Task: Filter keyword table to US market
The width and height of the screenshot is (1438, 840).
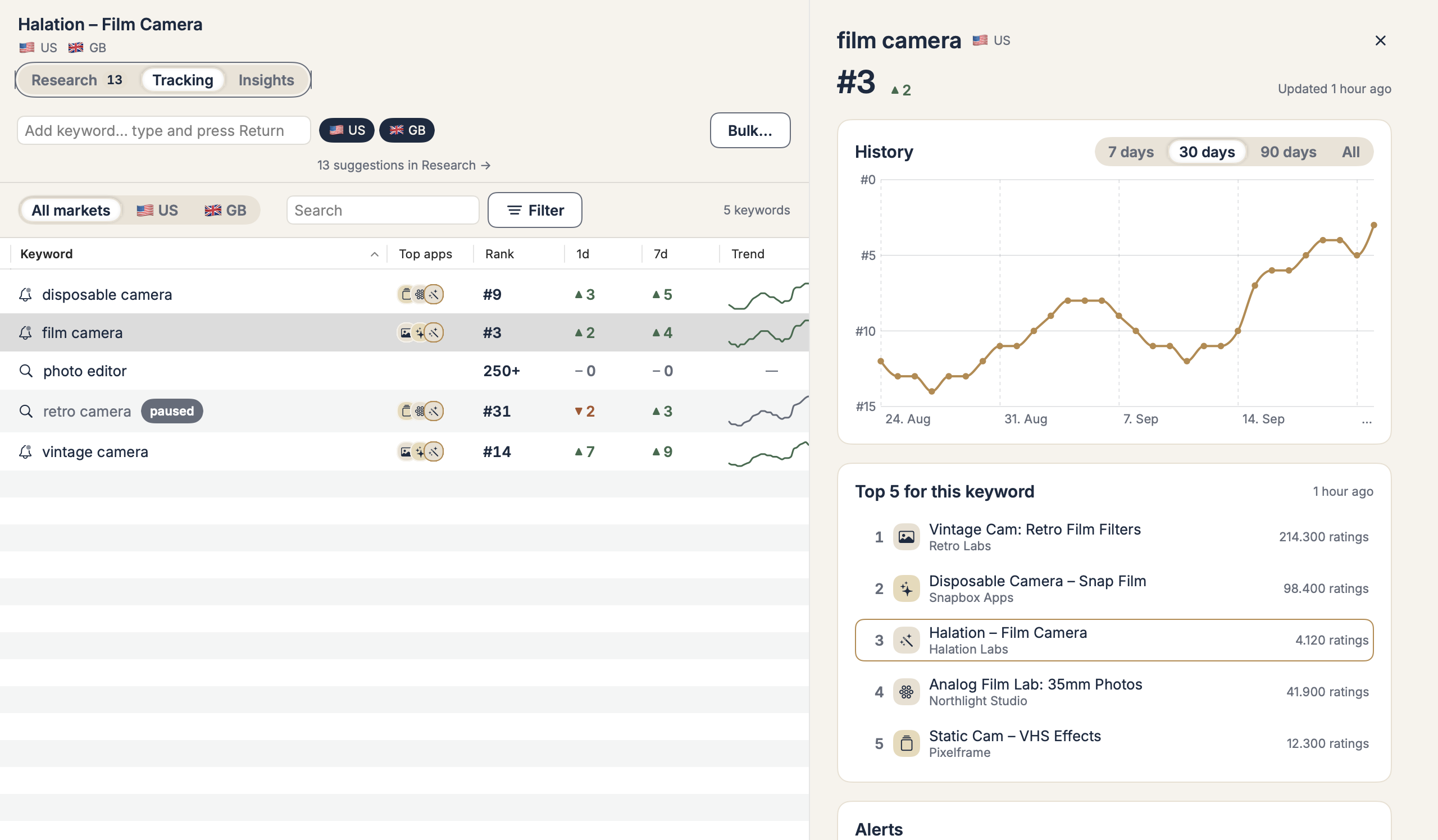Action: [157, 211]
